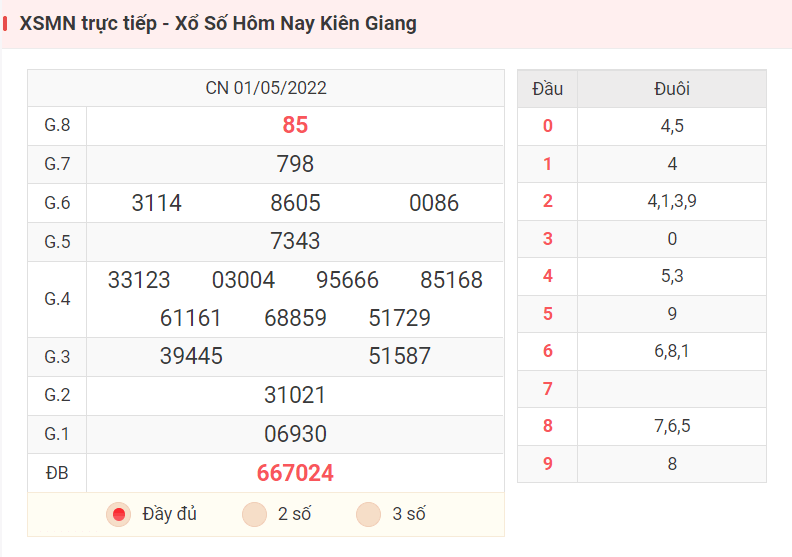Click the ĐB row label
Viewport: 792px width, 557px height.
pos(57,473)
